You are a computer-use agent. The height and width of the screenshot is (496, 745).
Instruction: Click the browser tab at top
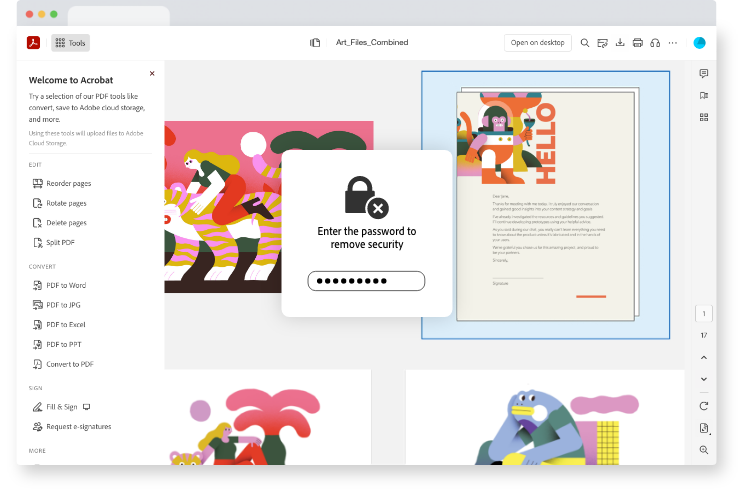point(119,16)
